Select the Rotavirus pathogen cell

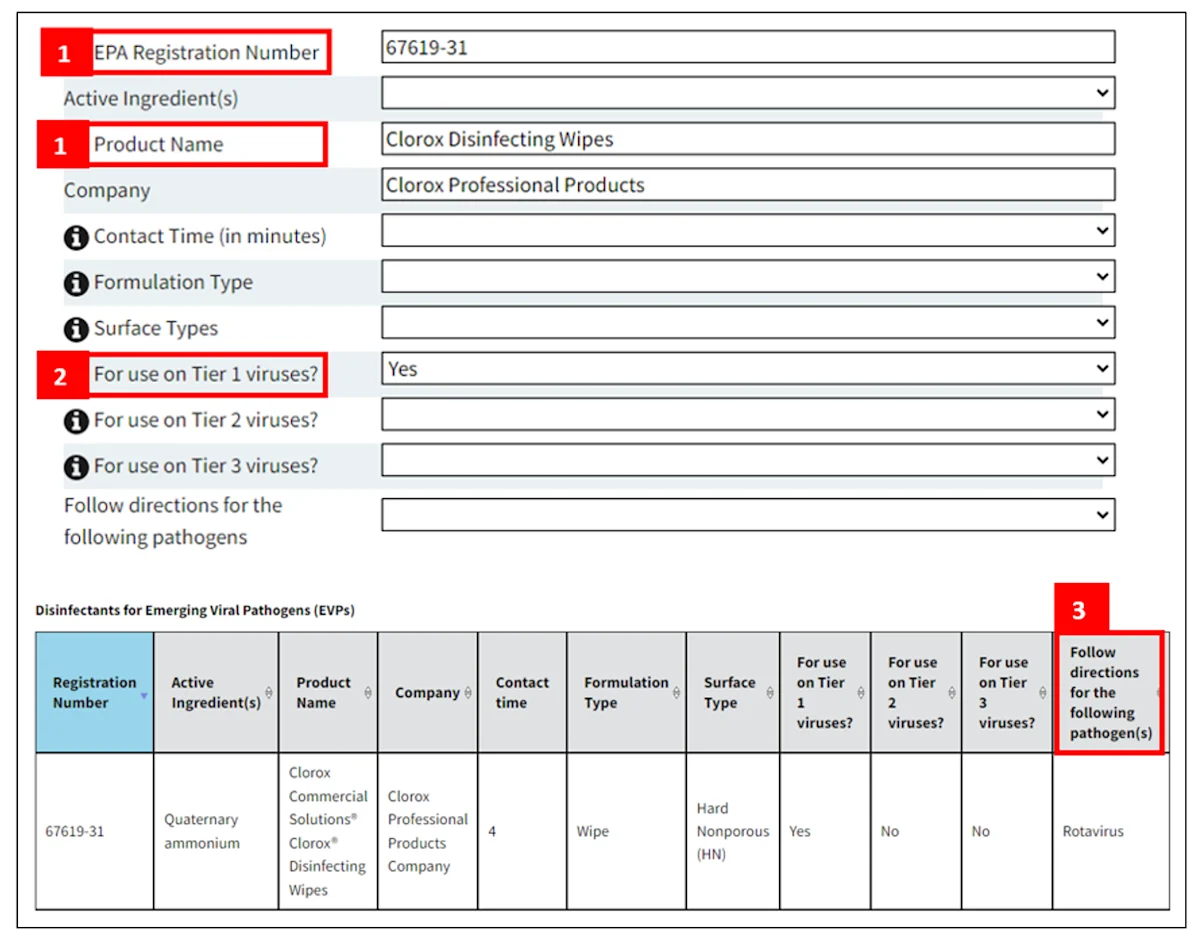(x=1110, y=831)
